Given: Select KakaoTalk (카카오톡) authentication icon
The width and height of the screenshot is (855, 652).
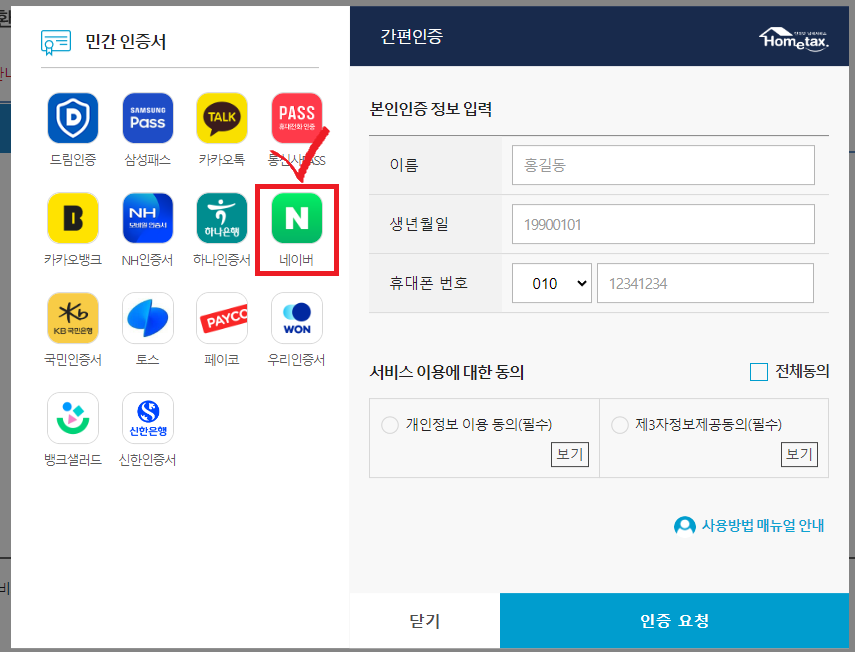Looking at the screenshot, I should [x=221, y=118].
